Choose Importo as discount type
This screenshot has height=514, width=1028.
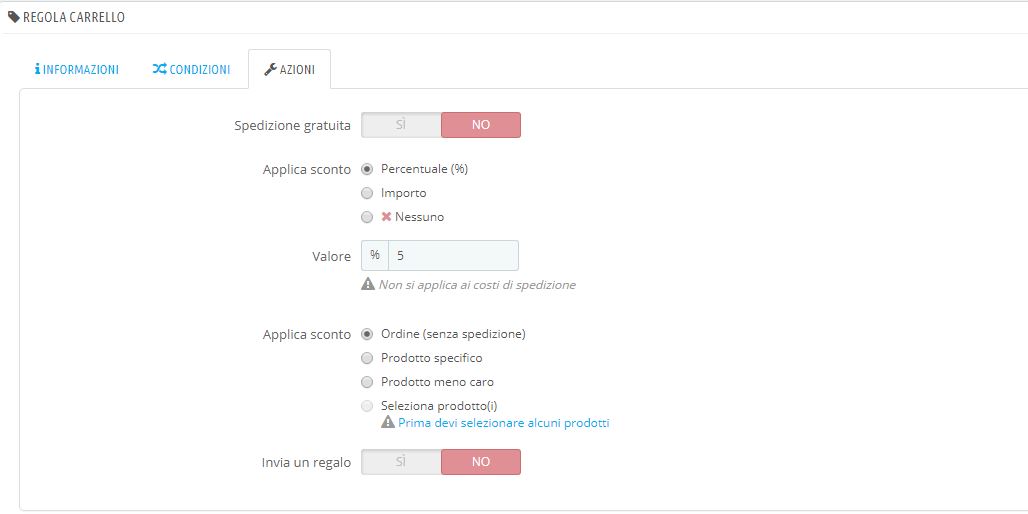(x=367, y=193)
